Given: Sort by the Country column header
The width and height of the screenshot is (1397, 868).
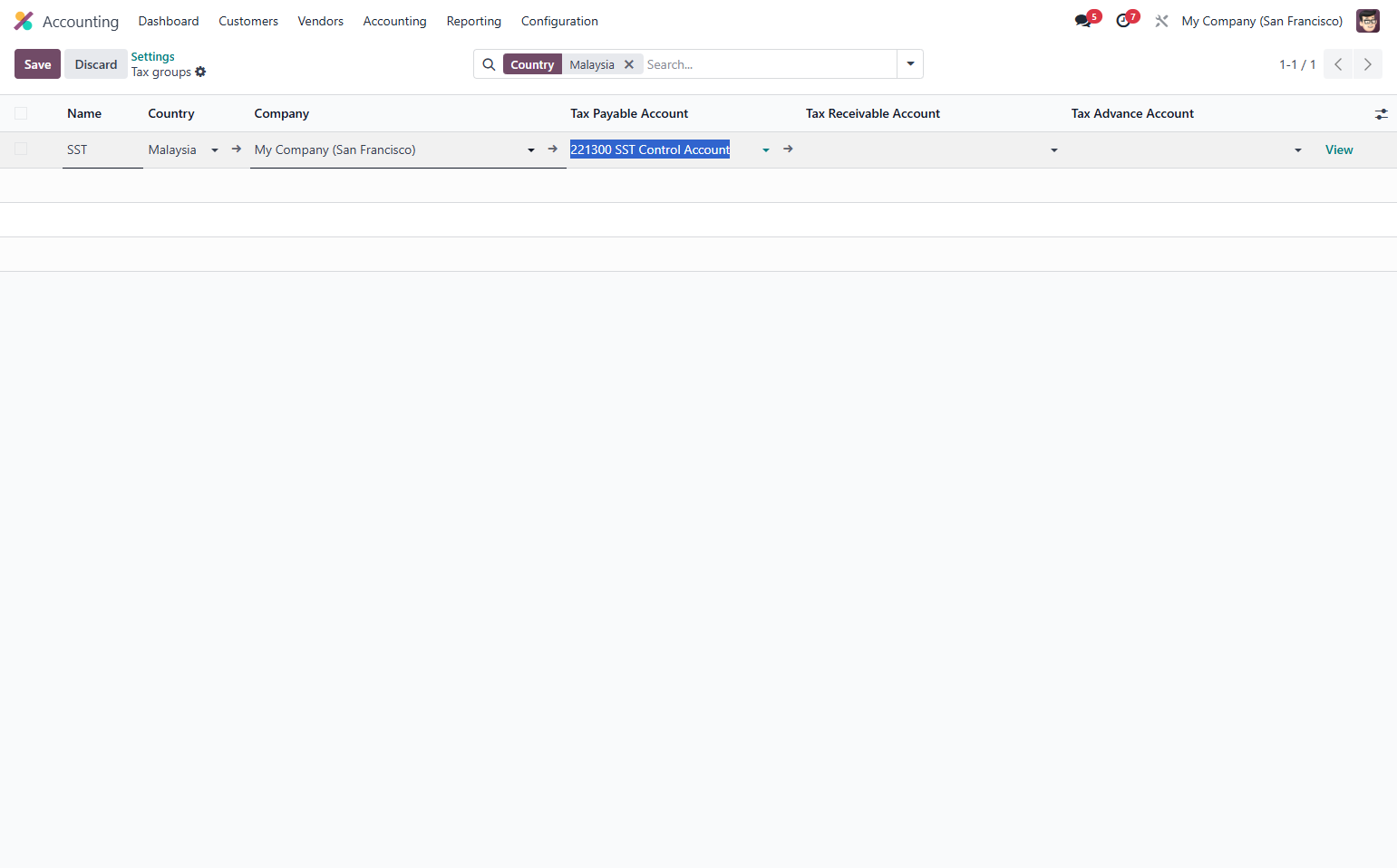Looking at the screenshot, I should pyautogui.click(x=171, y=114).
